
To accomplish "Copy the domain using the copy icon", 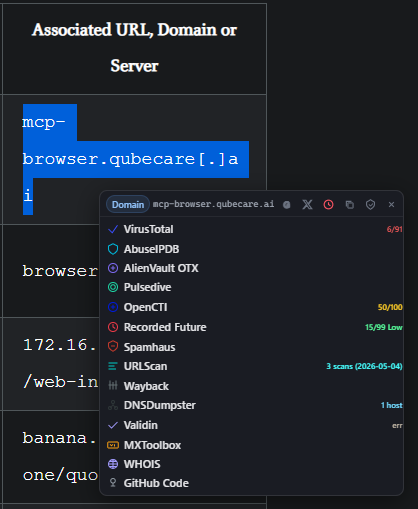I will point(349,204).
